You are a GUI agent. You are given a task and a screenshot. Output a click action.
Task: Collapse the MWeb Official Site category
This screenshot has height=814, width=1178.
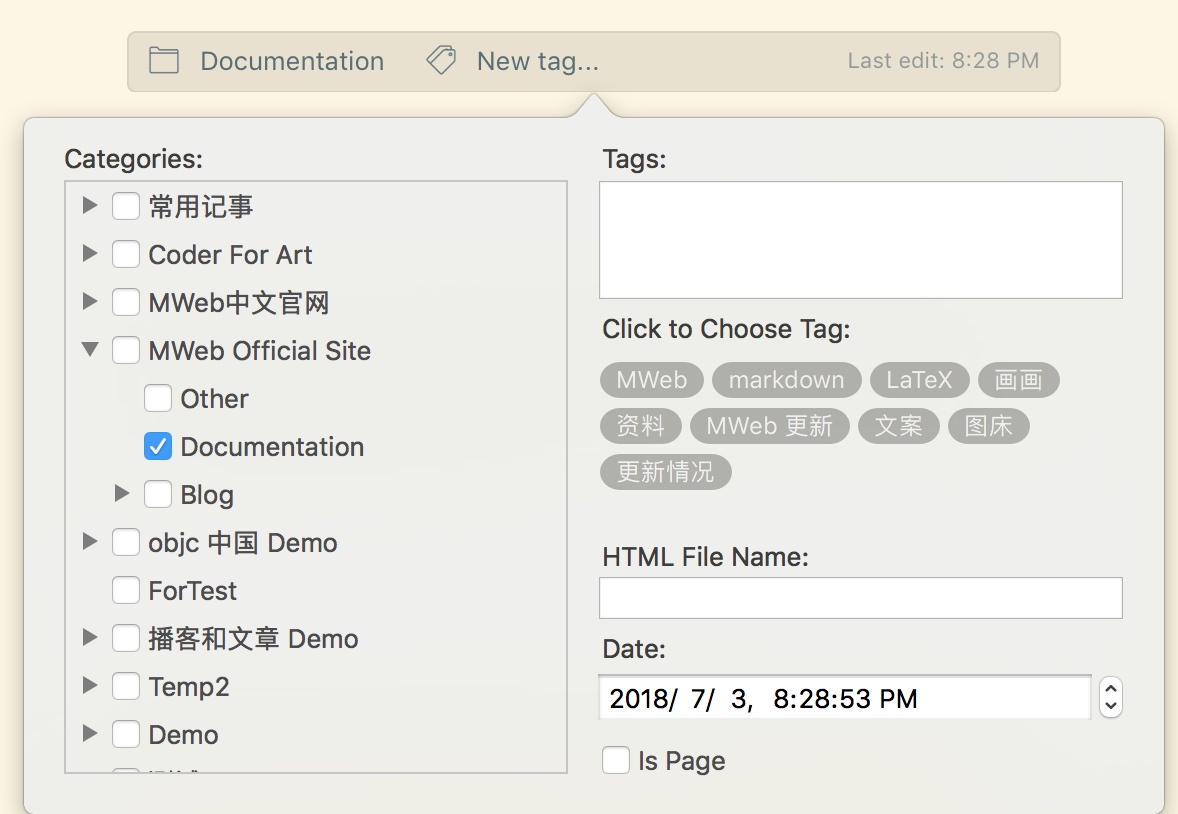90,349
